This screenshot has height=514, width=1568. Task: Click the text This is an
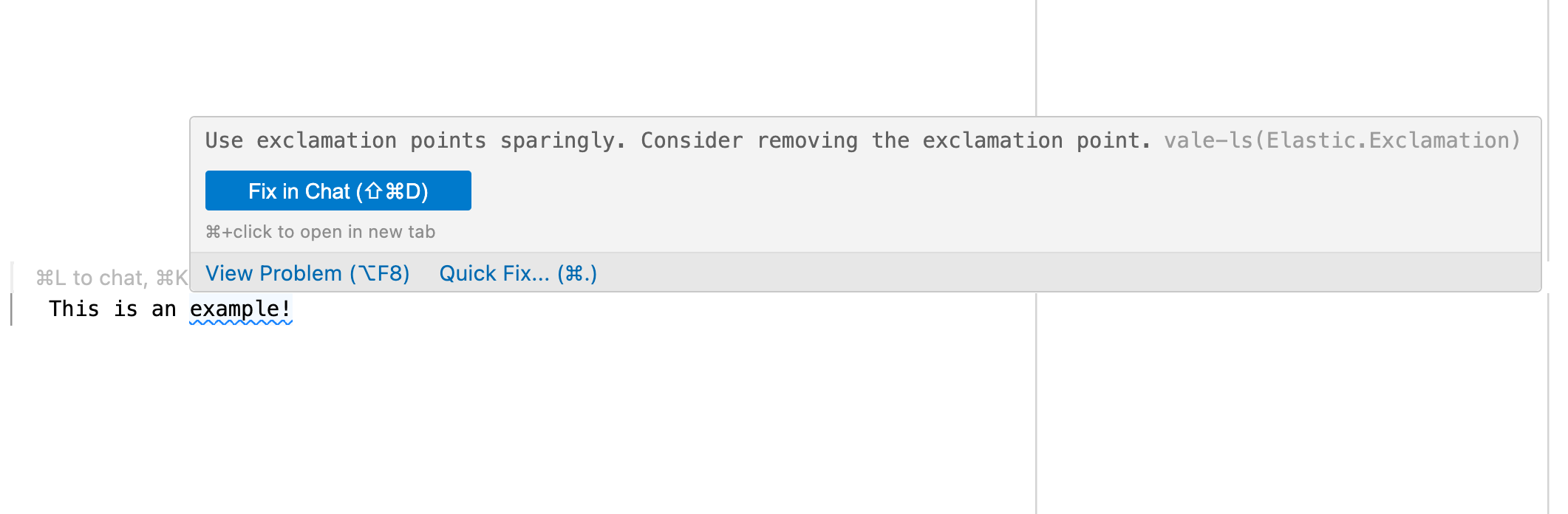[111, 309]
